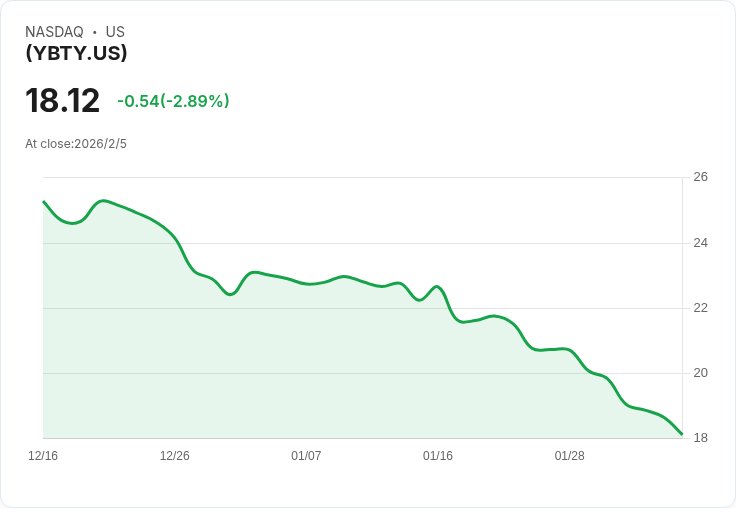Click the 18.12 current price value
736x508 pixels.
click(62, 100)
